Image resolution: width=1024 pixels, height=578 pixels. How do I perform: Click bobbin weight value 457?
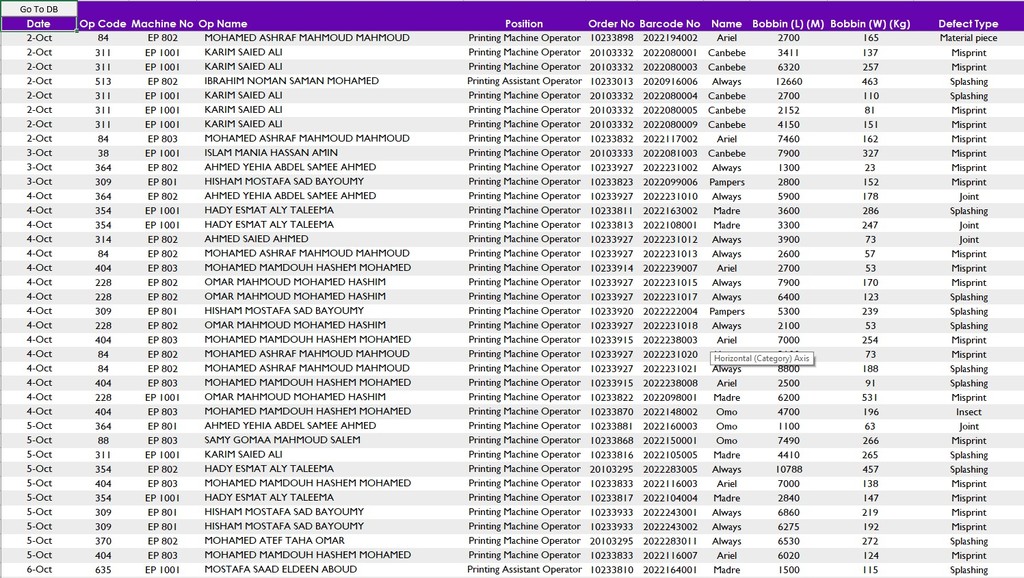[870, 469]
